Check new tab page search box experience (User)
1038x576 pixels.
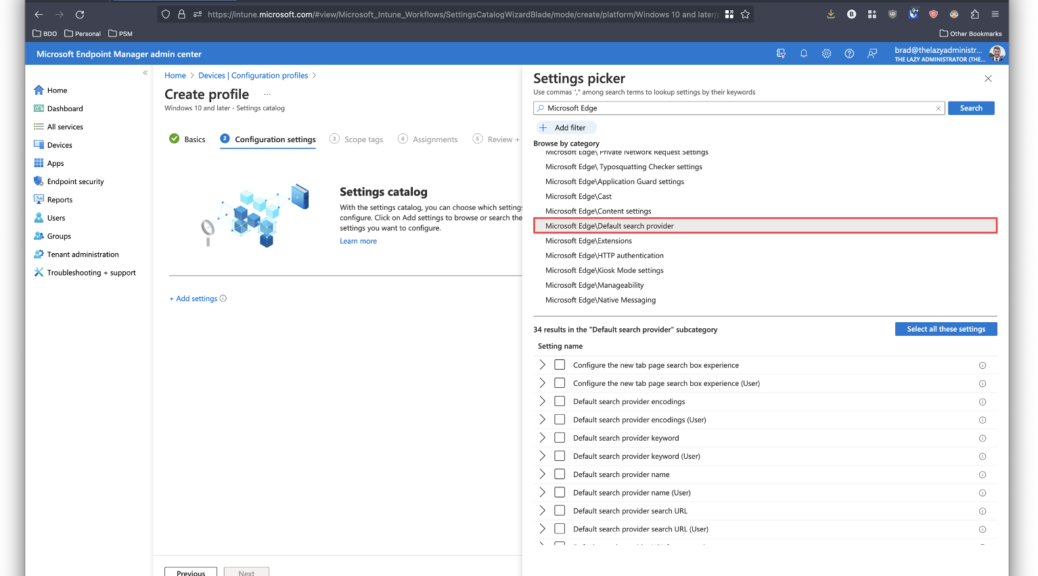click(x=559, y=383)
